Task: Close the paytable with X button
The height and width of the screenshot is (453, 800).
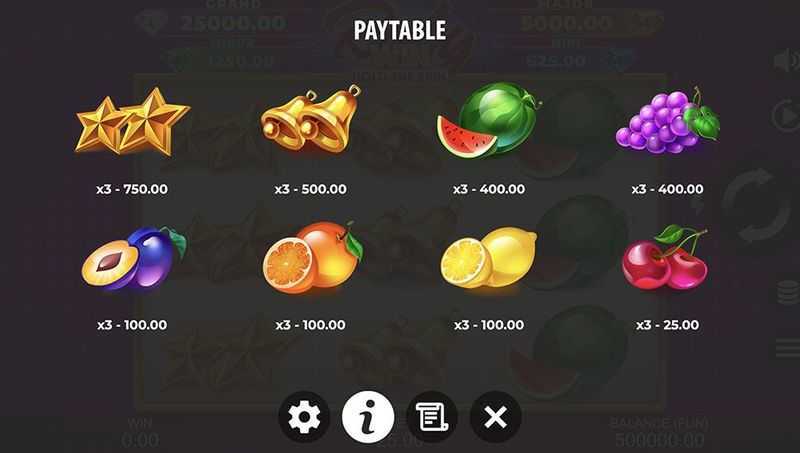Action: 495,417
